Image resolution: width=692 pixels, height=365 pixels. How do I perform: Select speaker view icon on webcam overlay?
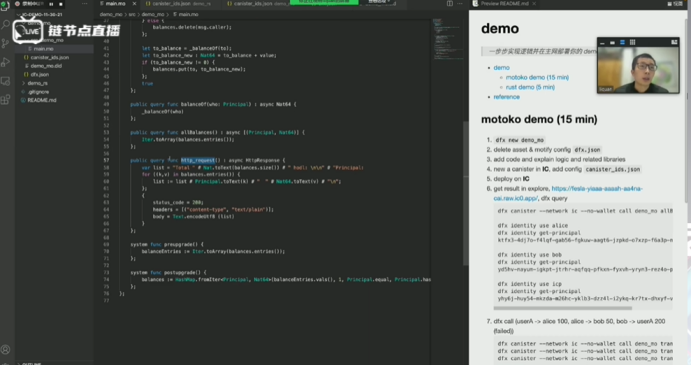[622, 42]
